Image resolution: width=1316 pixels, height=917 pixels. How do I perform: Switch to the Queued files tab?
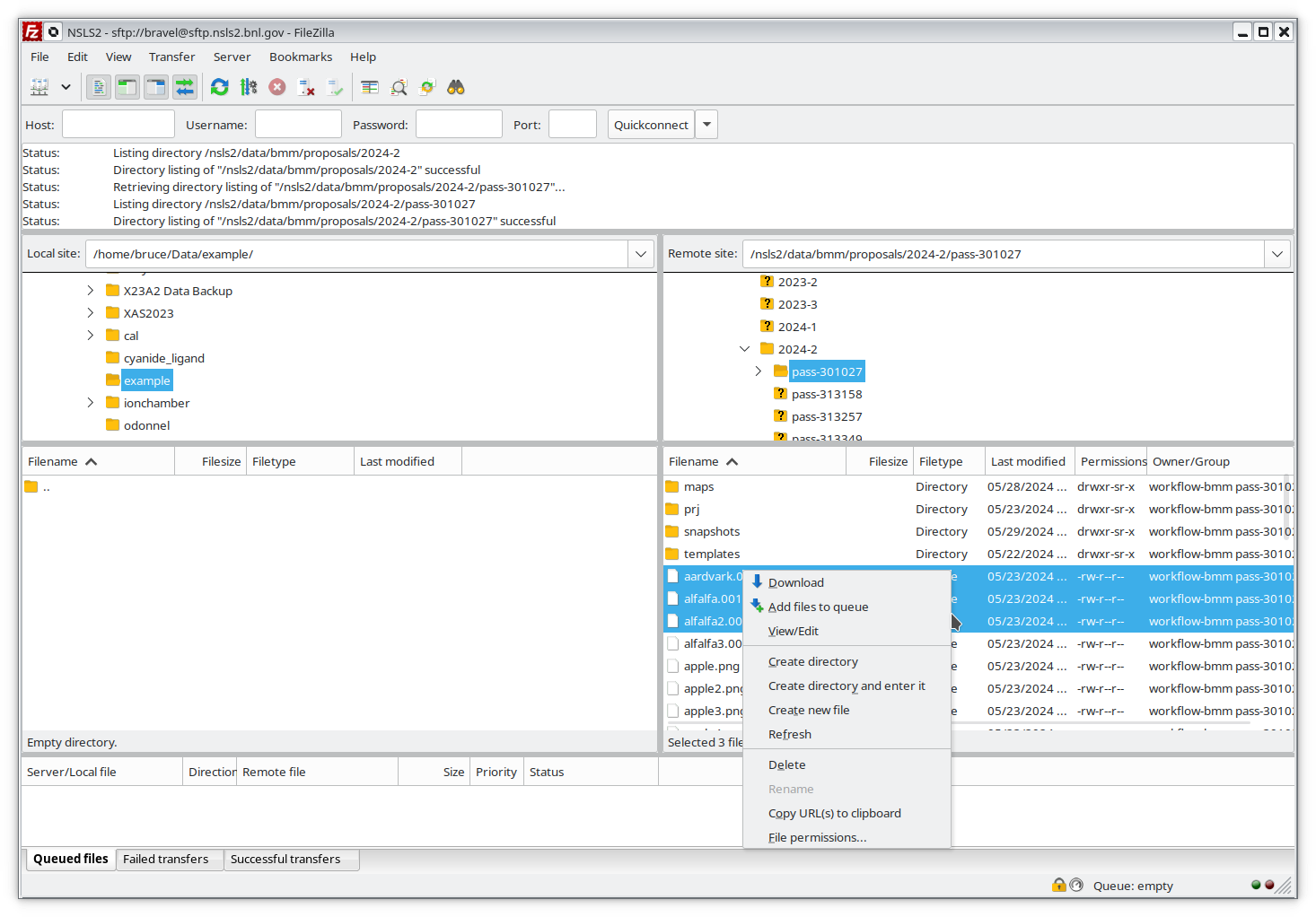coord(71,859)
